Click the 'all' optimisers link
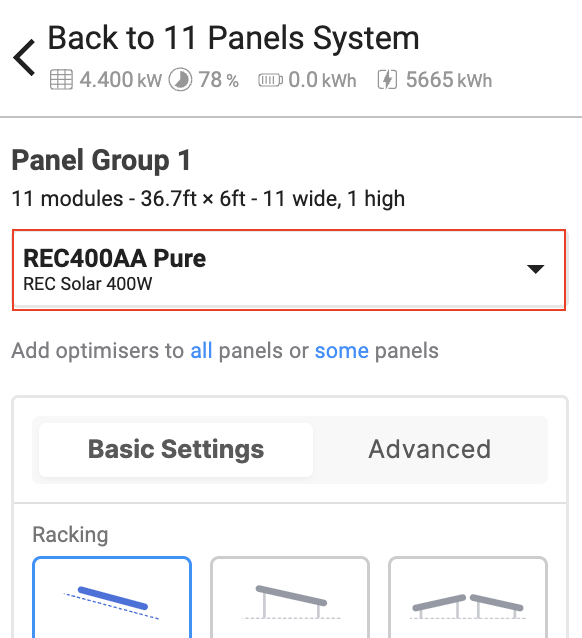582x638 pixels. click(x=201, y=351)
